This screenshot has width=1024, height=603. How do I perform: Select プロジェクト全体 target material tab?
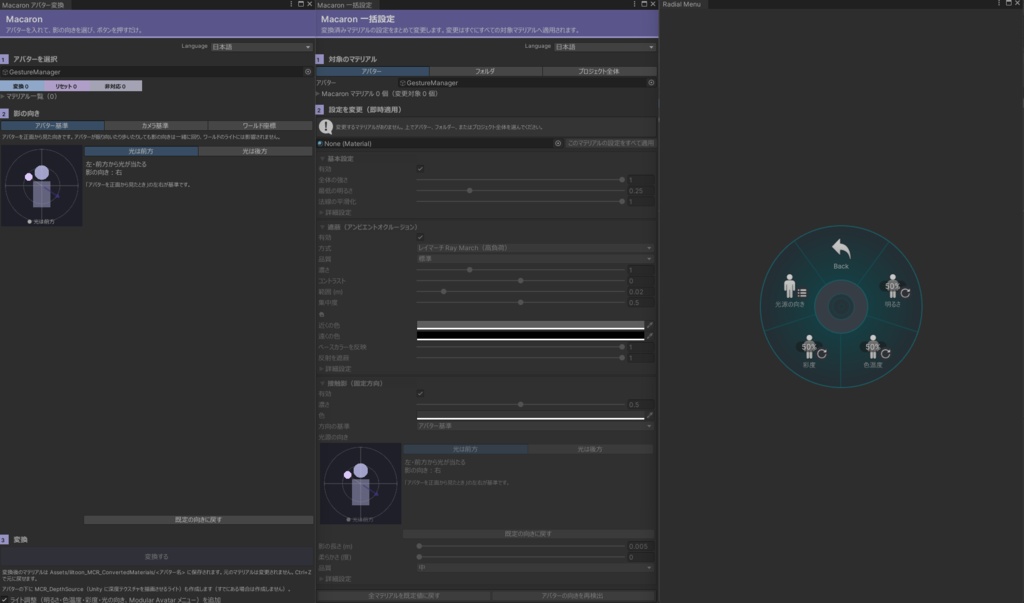[599, 71]
